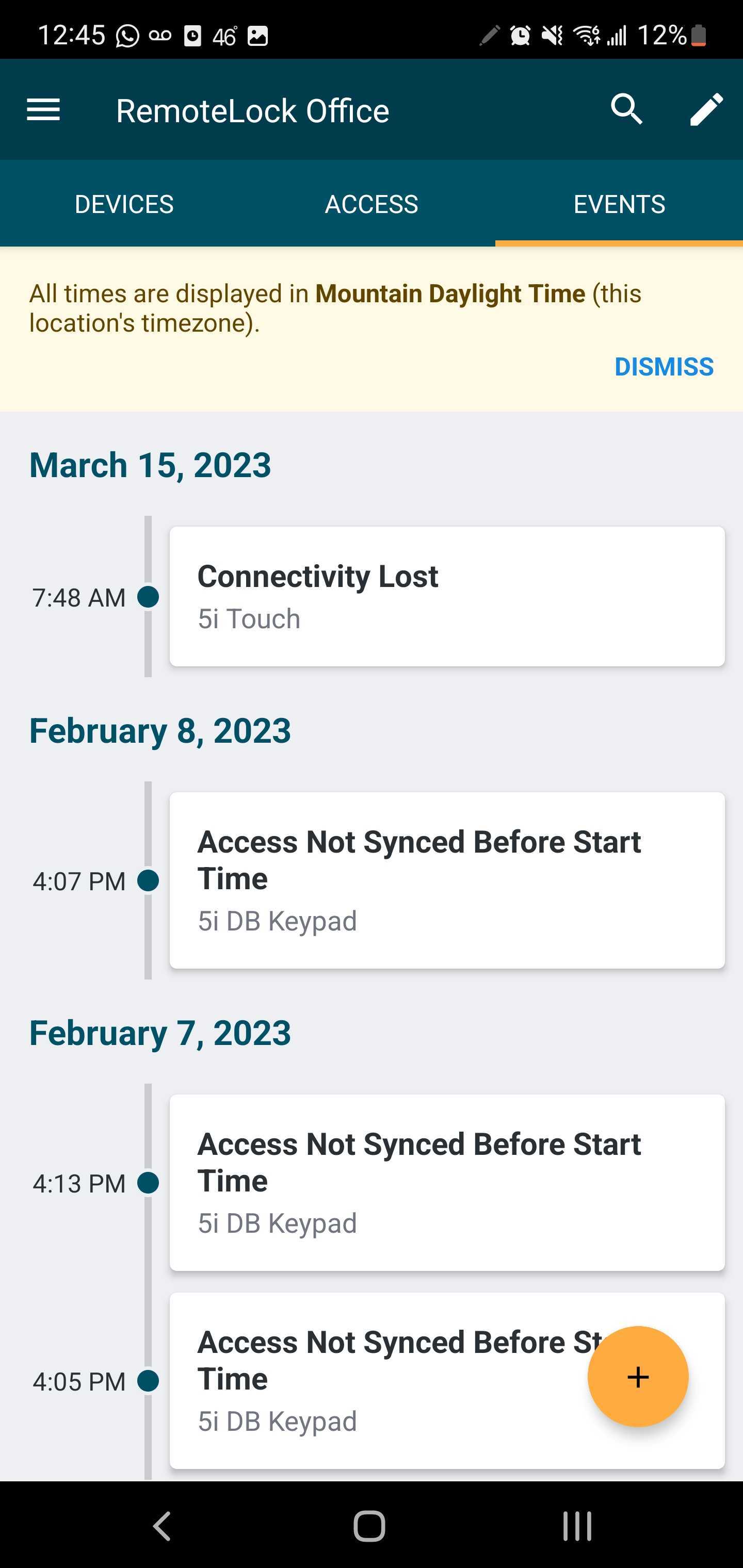Open the 4:13 PM Access Not Synced event
743x1568 pixels.
click(447, 1183)
